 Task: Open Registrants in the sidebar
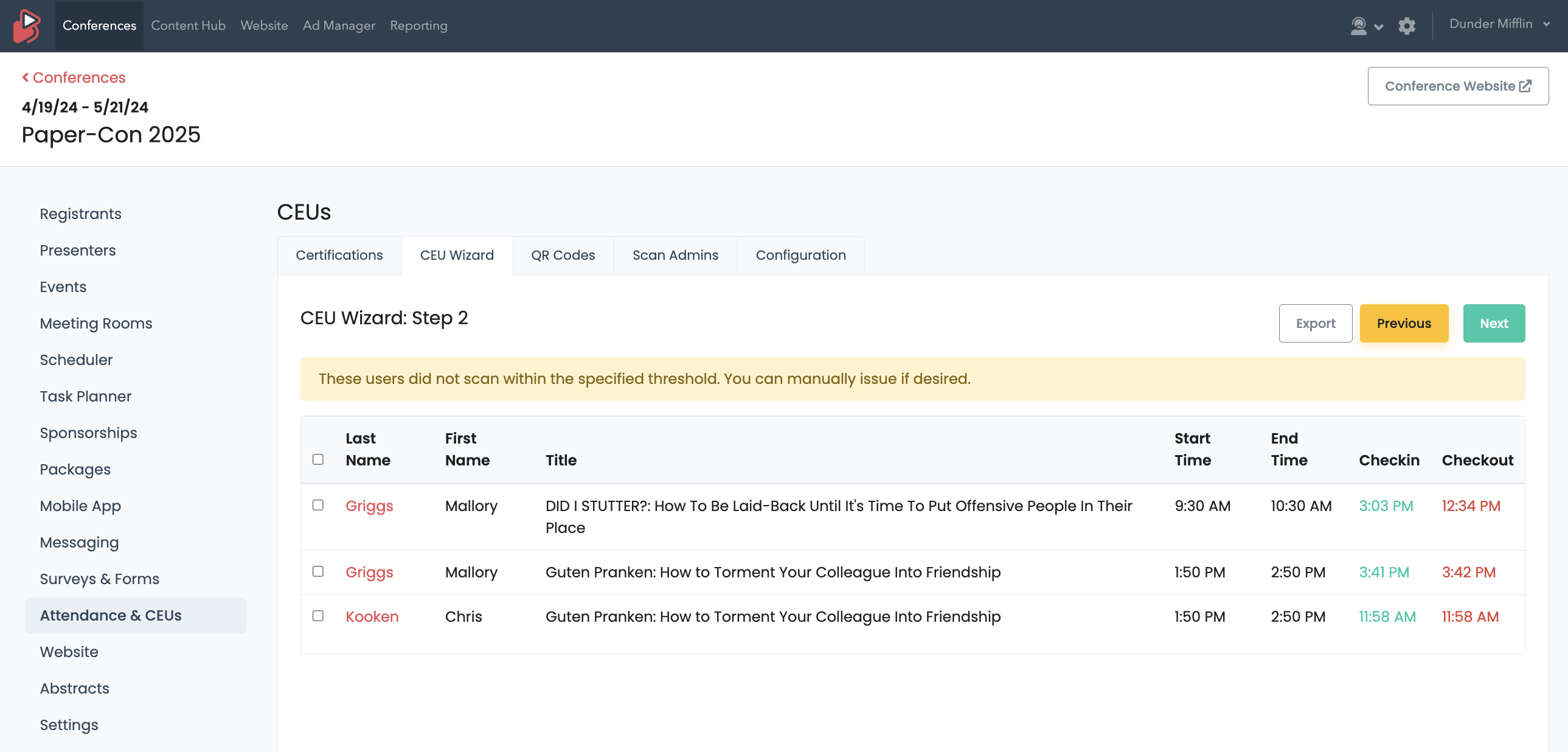tap(80, 214)
